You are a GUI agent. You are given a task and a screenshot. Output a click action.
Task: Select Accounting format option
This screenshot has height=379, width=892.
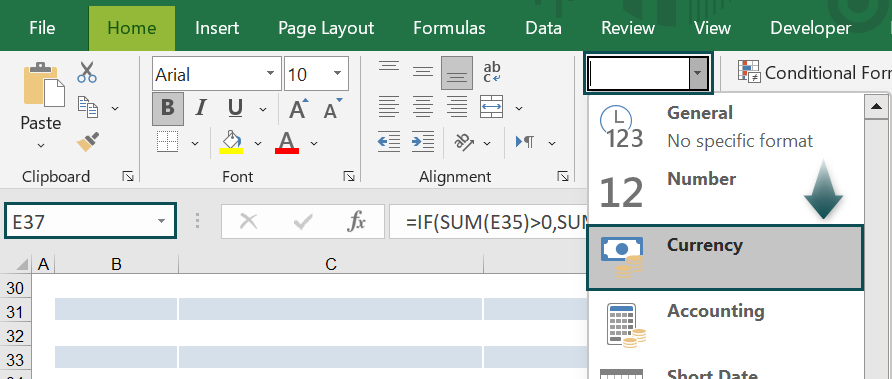pos(726,323)
